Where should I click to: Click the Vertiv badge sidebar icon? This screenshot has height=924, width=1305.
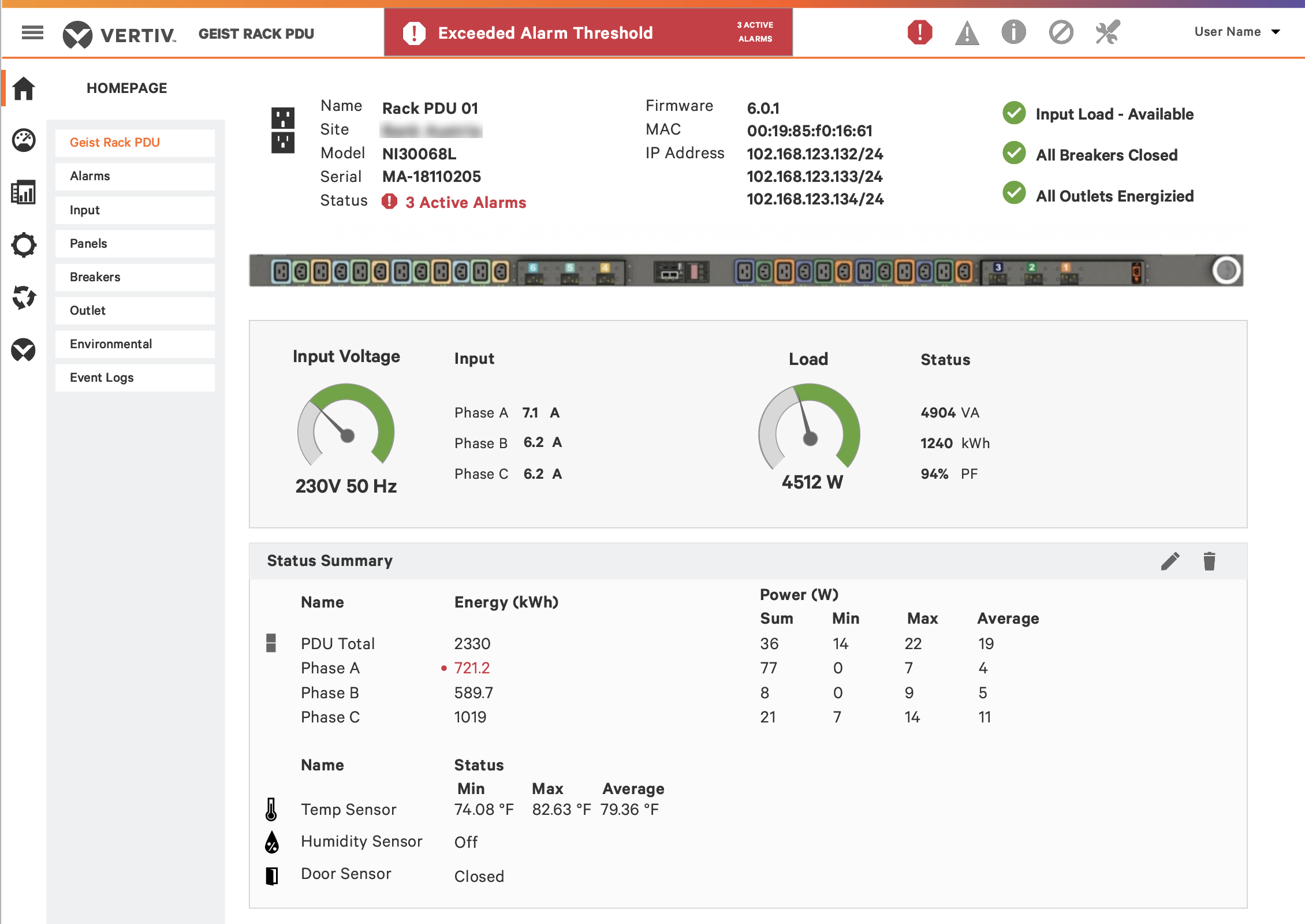tap(24, 350)
